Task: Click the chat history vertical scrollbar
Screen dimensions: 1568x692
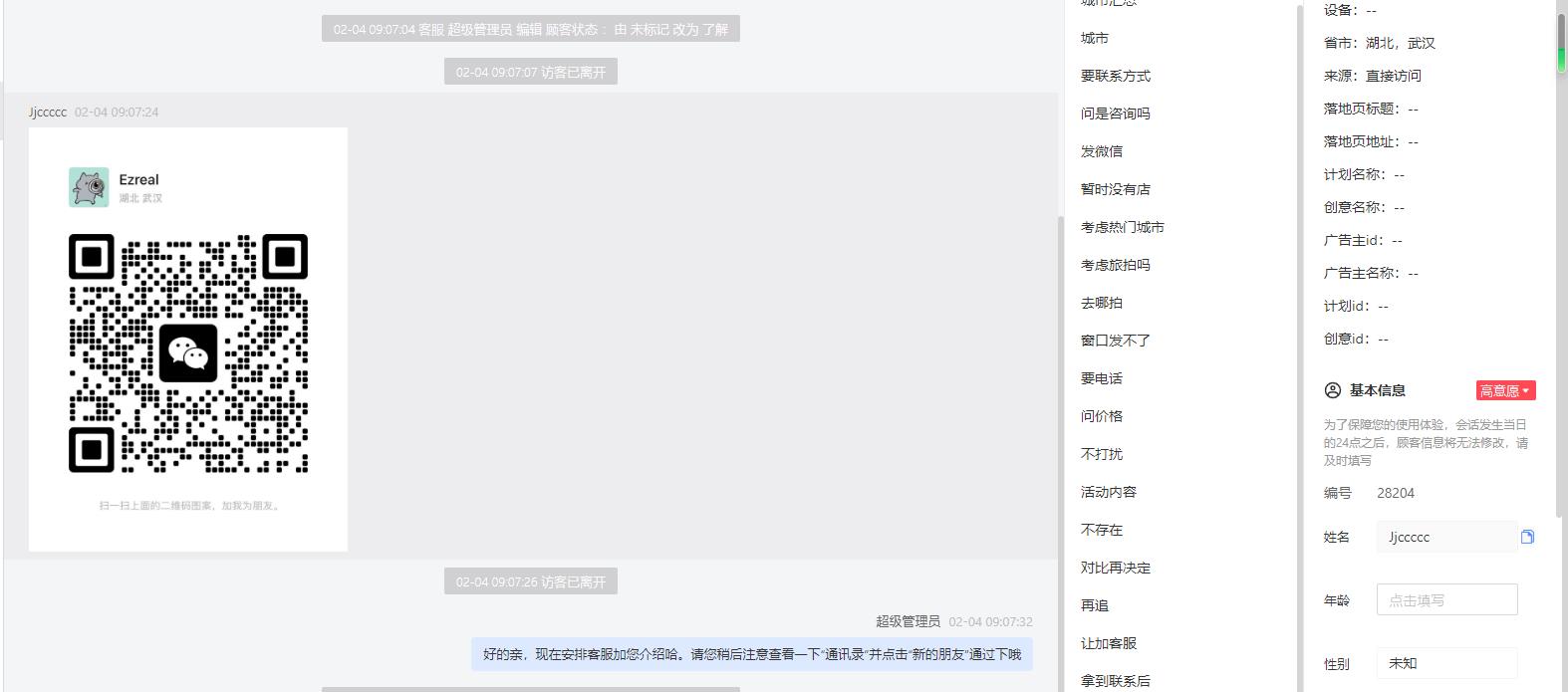Action: click(1060, 453)
